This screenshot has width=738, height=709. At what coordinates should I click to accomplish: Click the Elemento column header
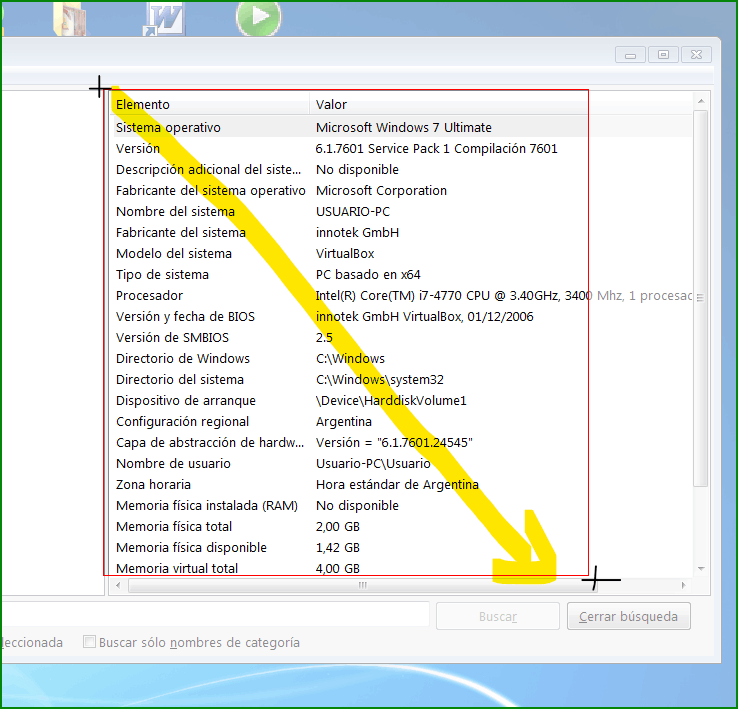[x=210, y=104]
